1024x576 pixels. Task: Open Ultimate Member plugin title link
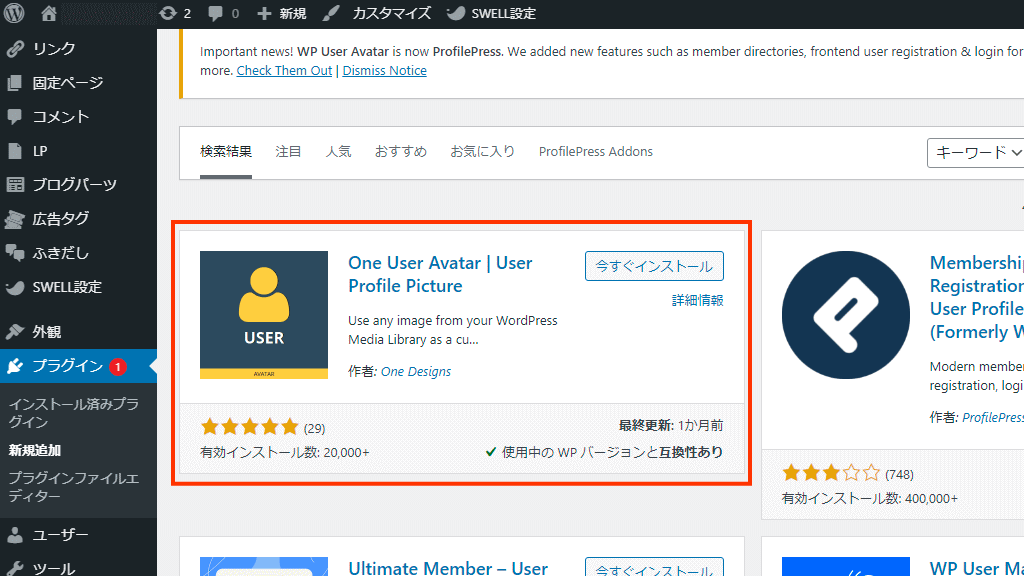click(448, 568)
